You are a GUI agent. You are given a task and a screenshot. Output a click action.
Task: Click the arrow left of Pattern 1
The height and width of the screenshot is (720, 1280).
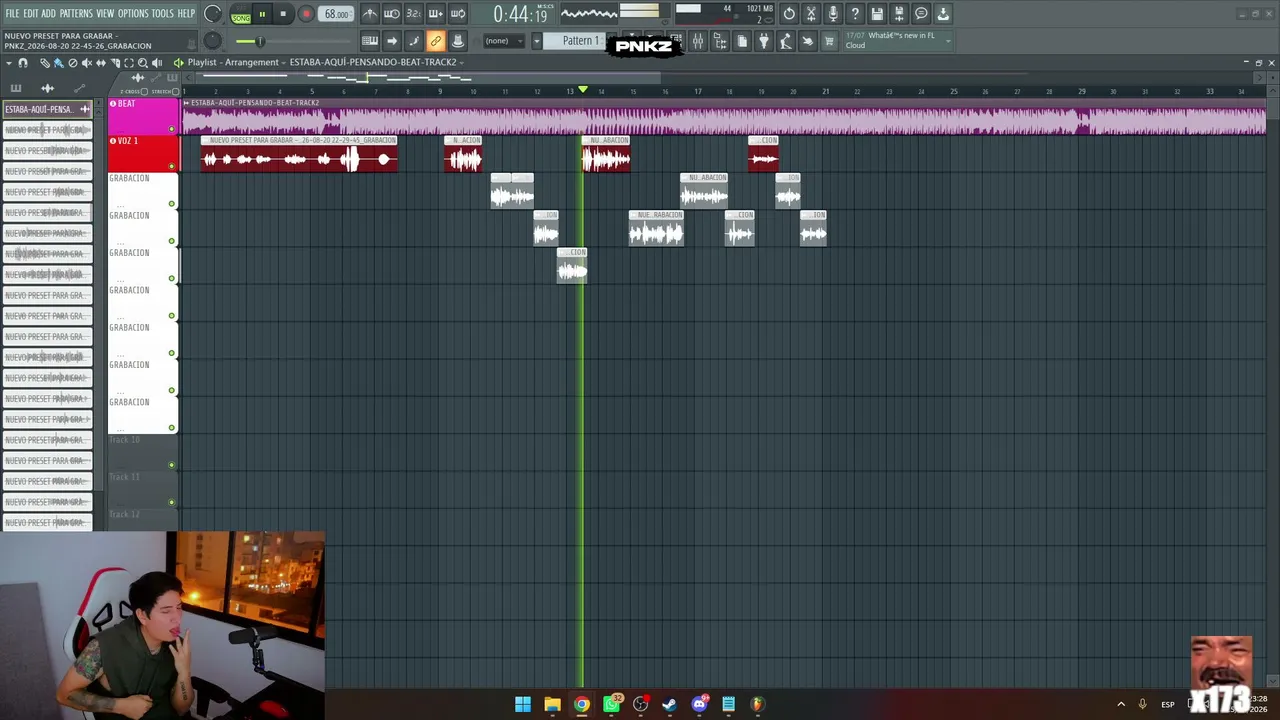(x=536, y=41)
